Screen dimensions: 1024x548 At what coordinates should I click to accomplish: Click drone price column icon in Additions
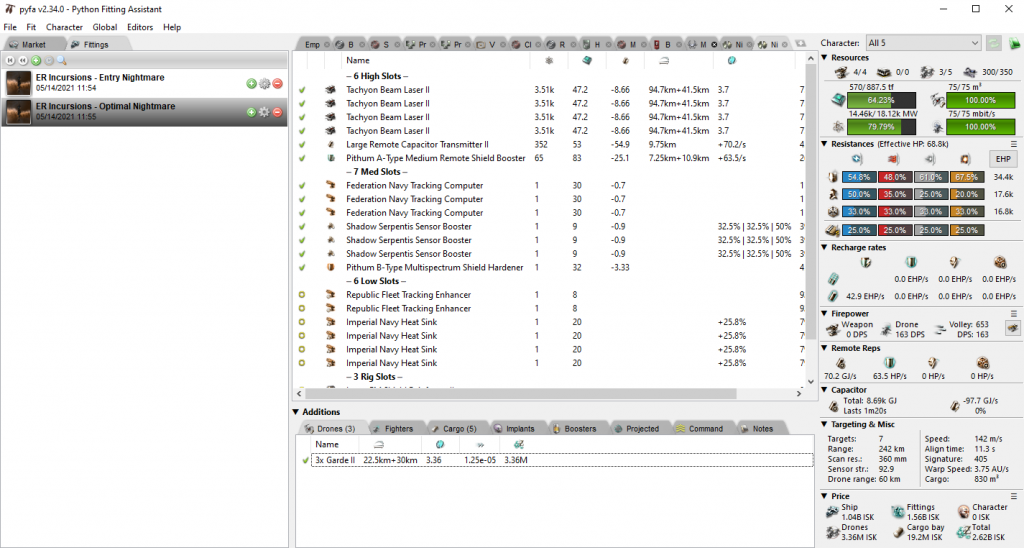[519, 444]
